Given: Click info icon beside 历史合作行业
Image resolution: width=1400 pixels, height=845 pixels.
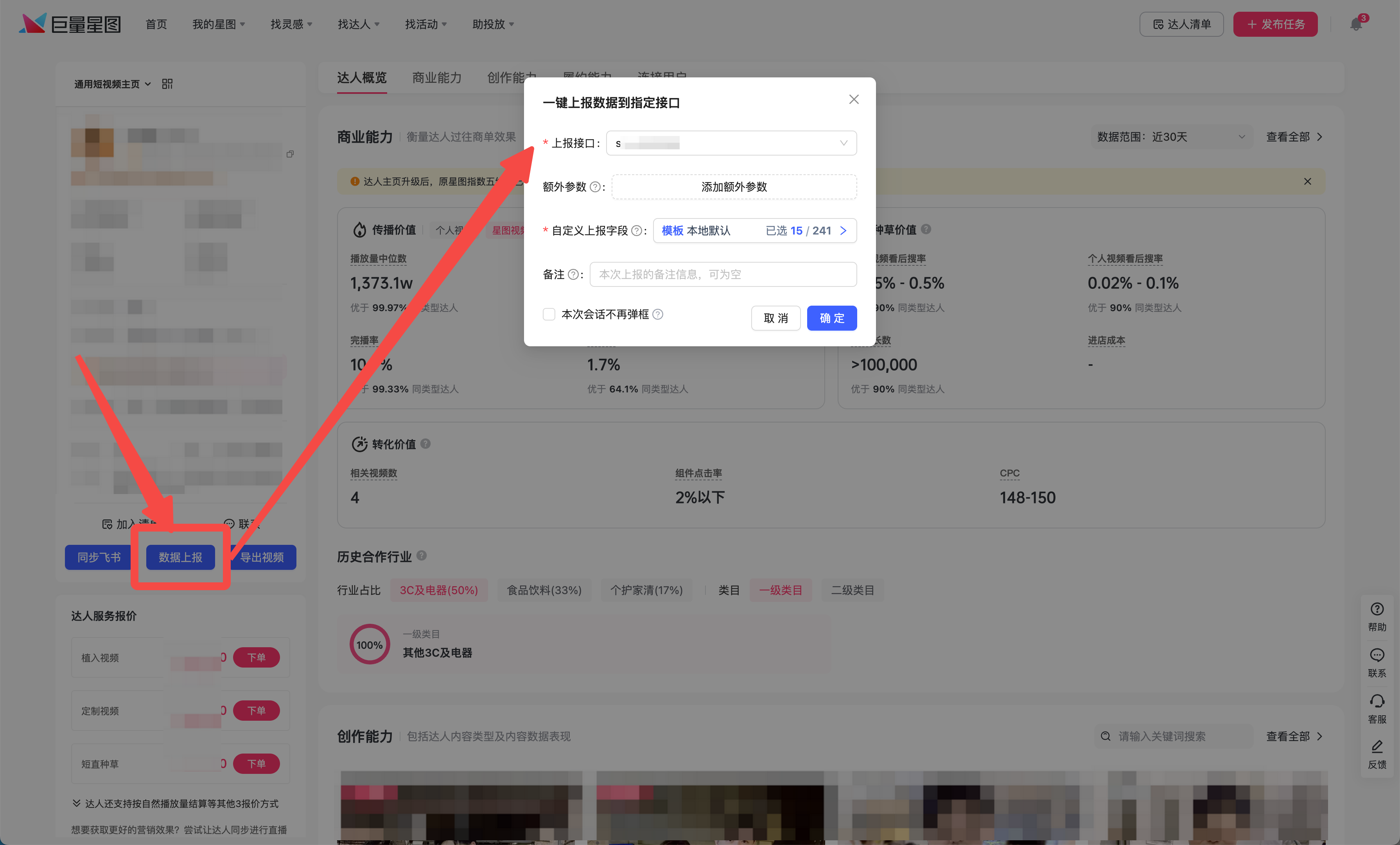Looking at the screenshot, I should click(422, 555).
